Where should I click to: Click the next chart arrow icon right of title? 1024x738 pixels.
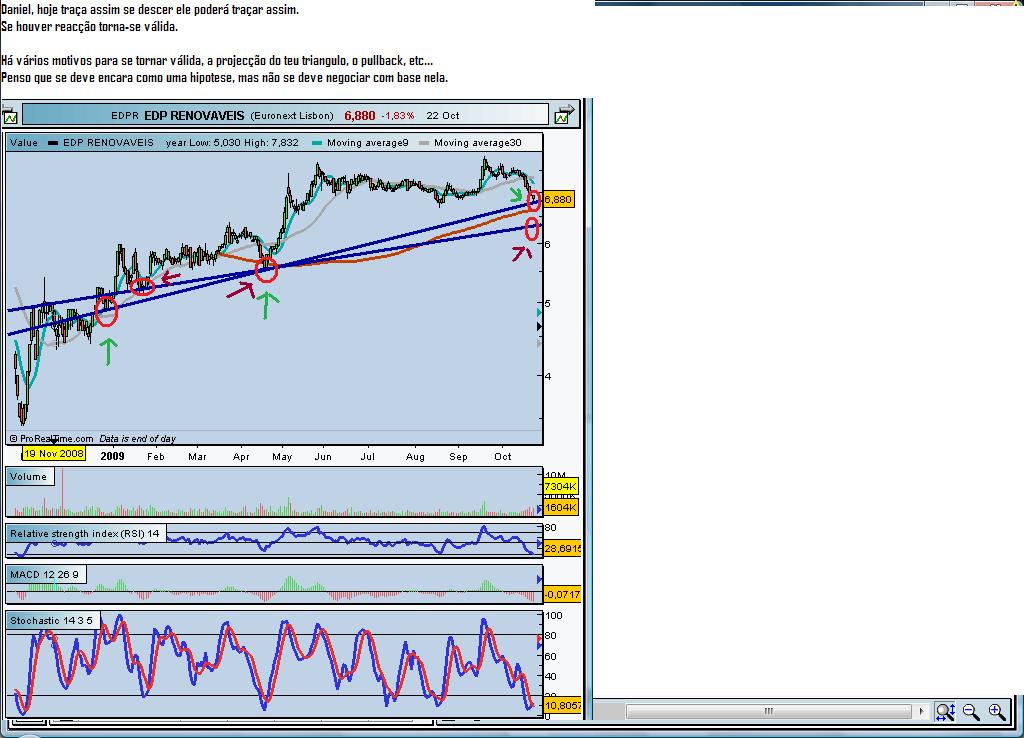565,114
